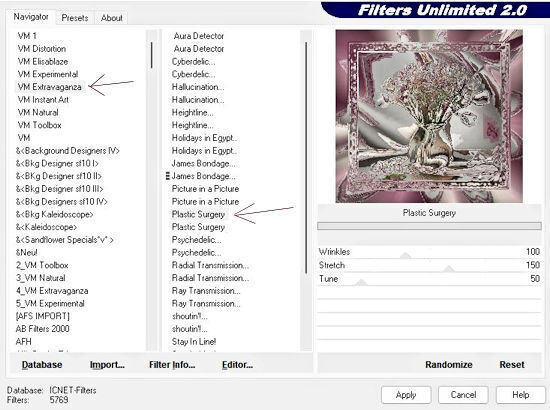Click Import... to add filters

(x=107, y=365)
